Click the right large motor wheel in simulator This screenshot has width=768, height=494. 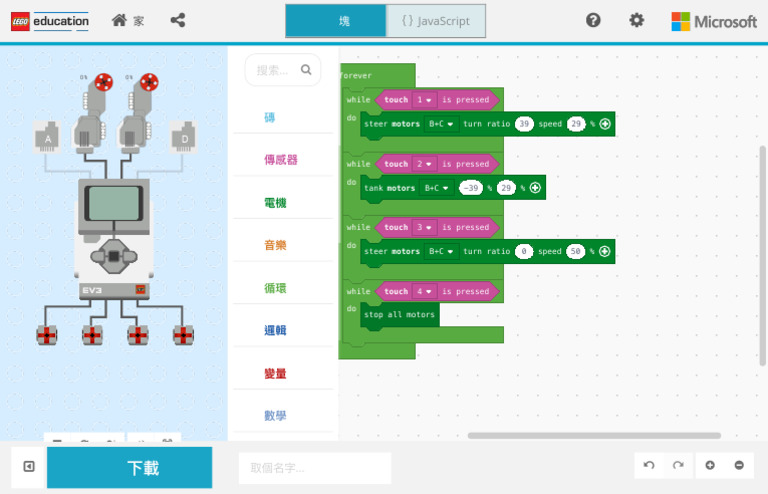coord(149,82)
